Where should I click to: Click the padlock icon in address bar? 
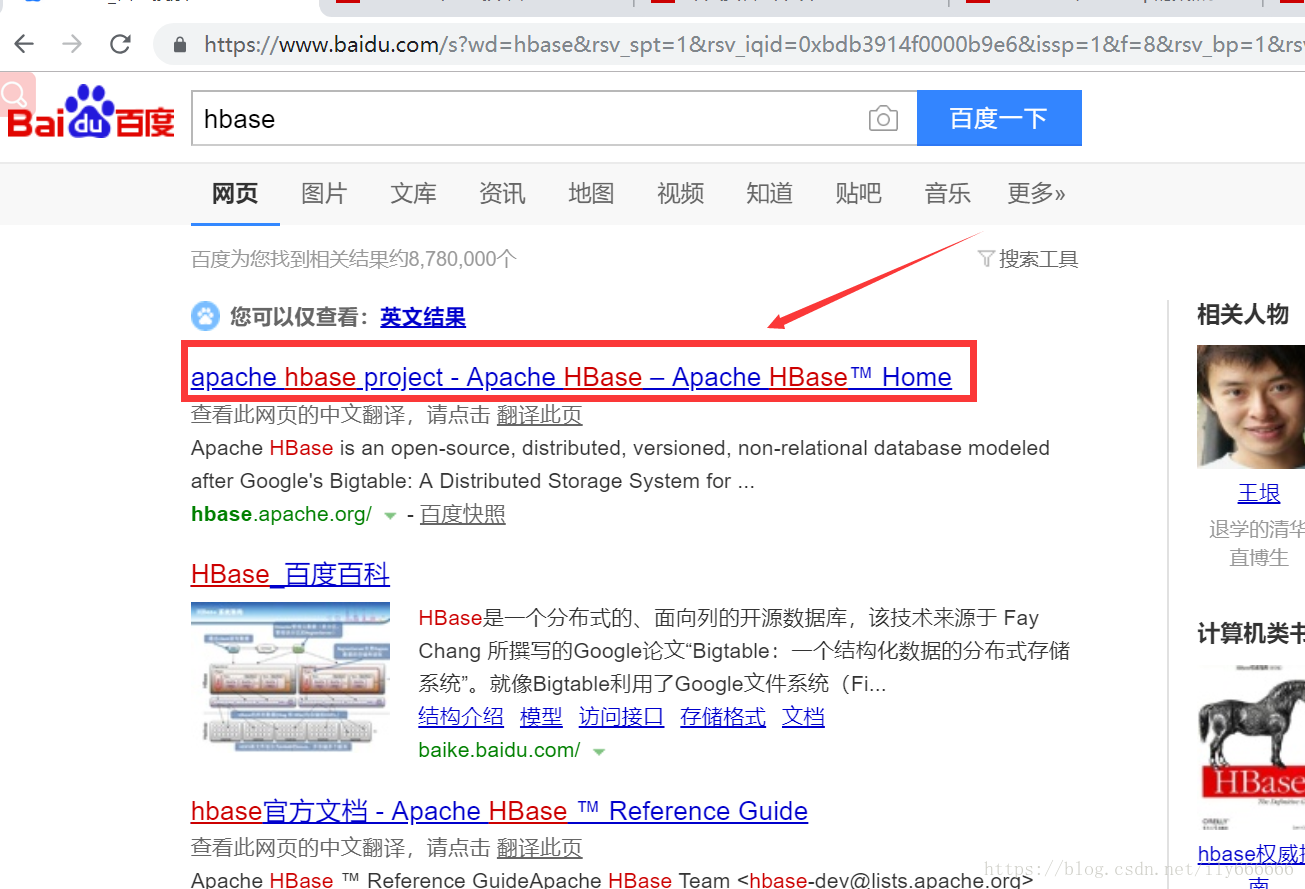(180, 45)
